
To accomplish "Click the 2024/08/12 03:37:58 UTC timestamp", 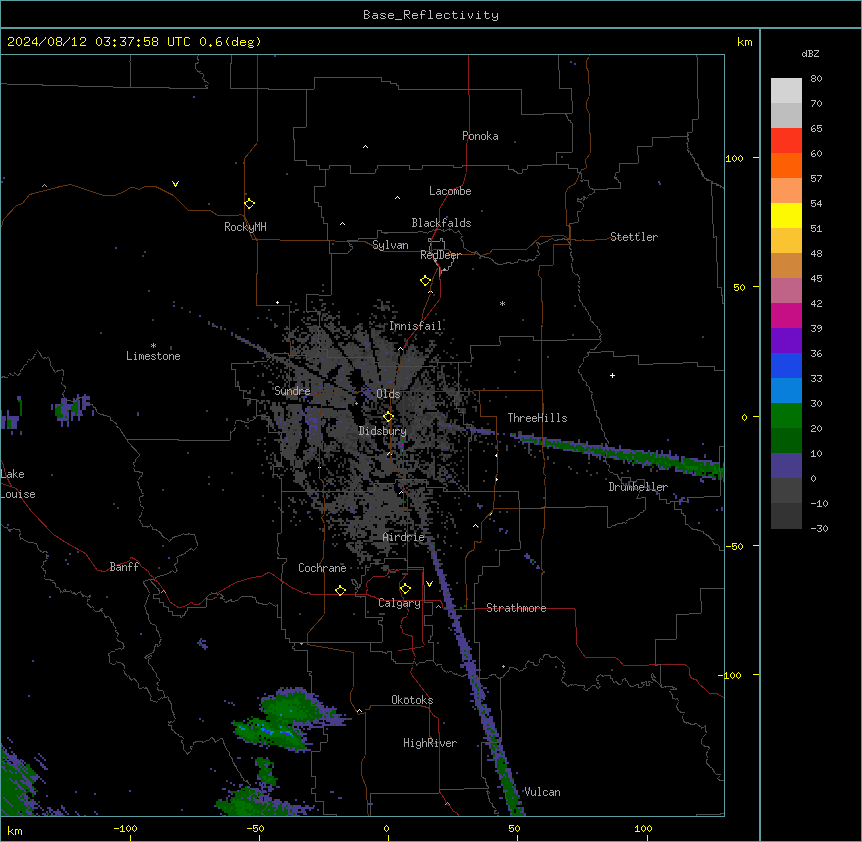I will [x=98, y=42].
